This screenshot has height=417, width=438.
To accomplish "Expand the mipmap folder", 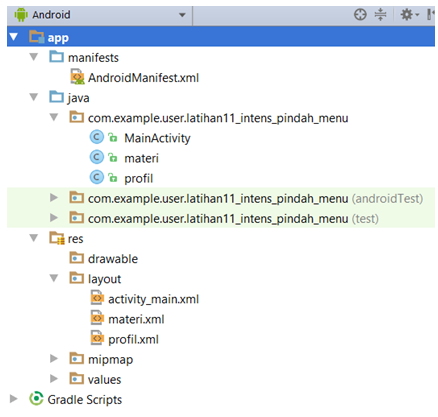I will click(x=54, y=358).
